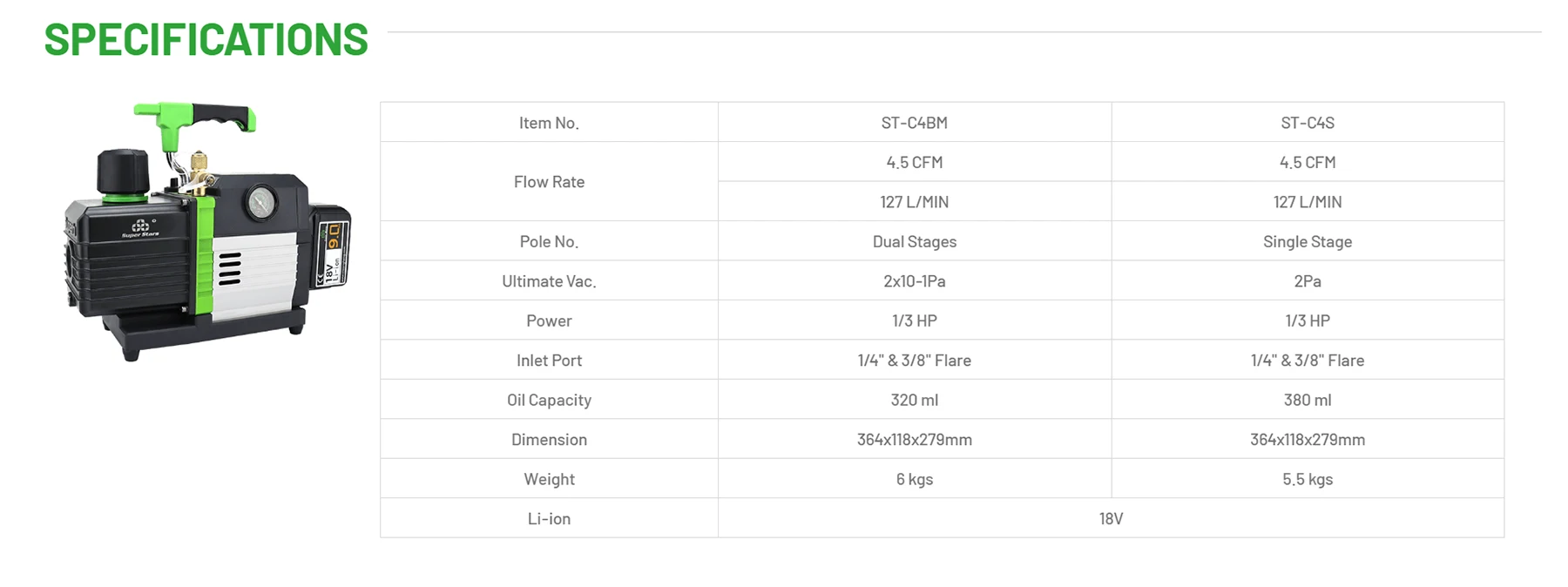The image size is (1568, 587).
Task: Click the Flow Rate row label
Action: click(549, 182)
